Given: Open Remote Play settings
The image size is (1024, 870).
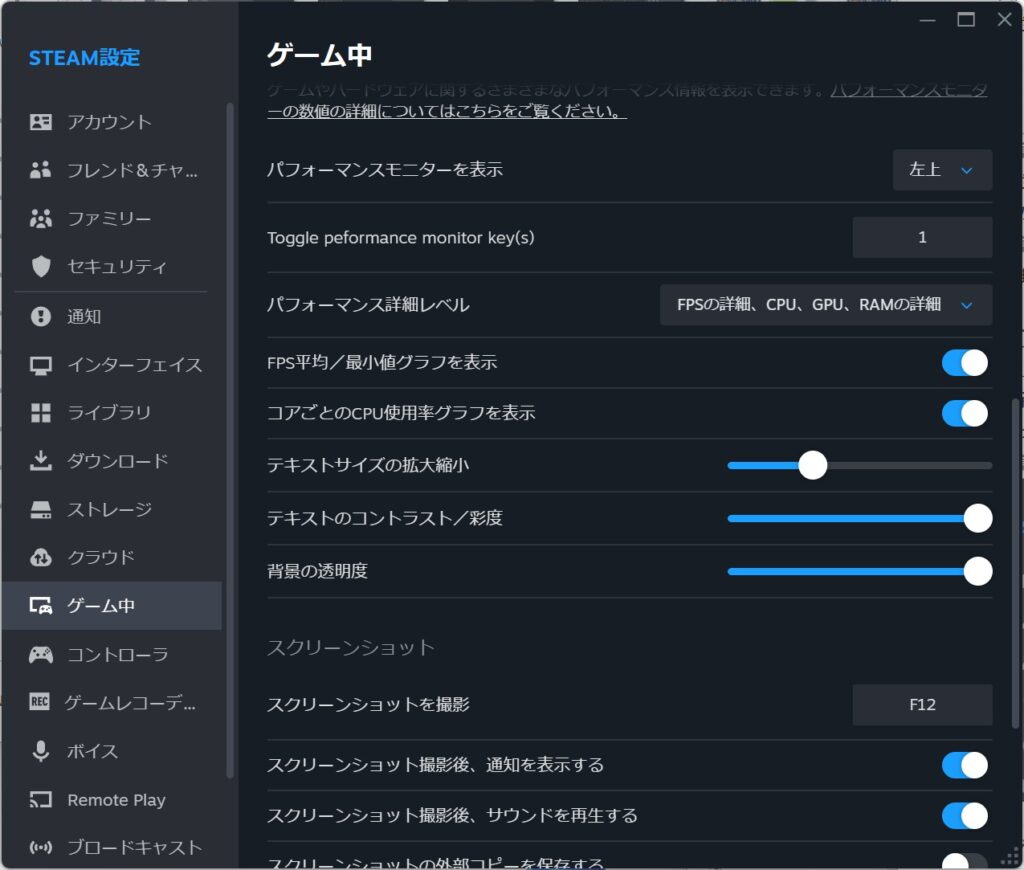Looking at the screenshot, I should [x=112, y=799].
